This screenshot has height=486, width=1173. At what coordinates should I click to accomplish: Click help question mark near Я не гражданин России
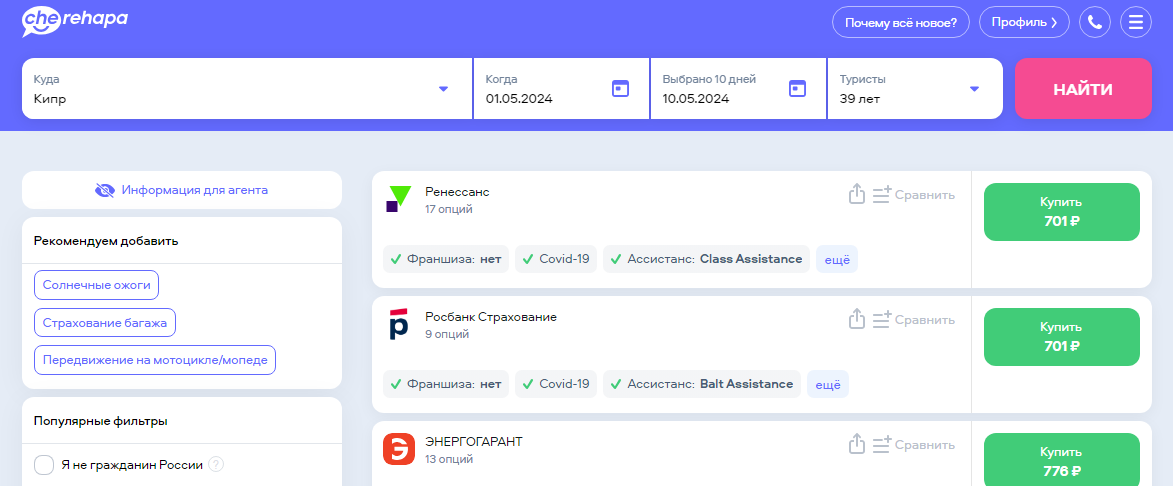[216, 464]
